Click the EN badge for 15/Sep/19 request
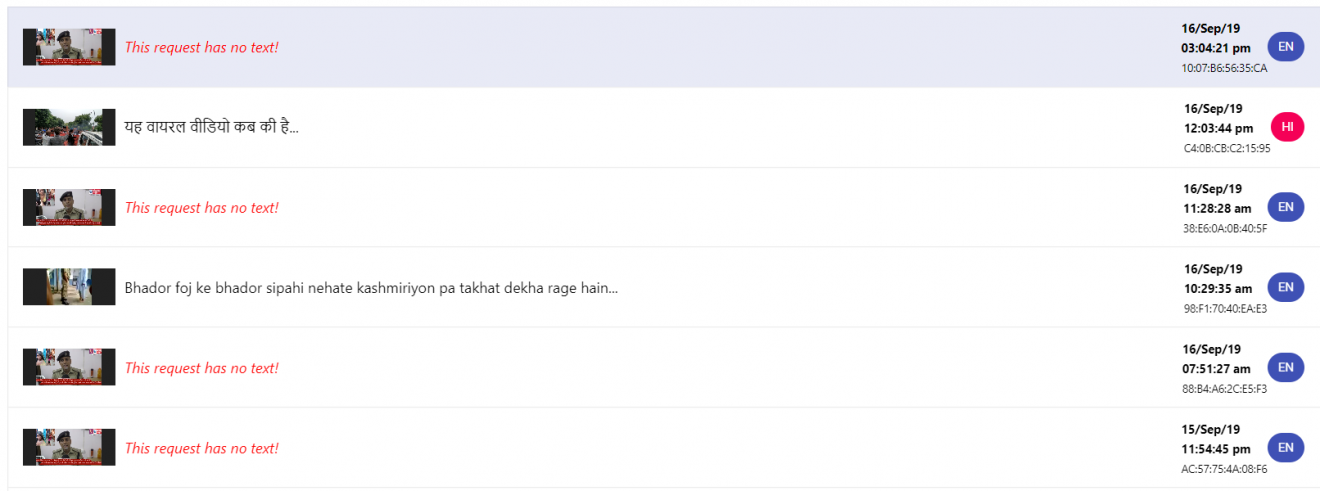 1286,447
